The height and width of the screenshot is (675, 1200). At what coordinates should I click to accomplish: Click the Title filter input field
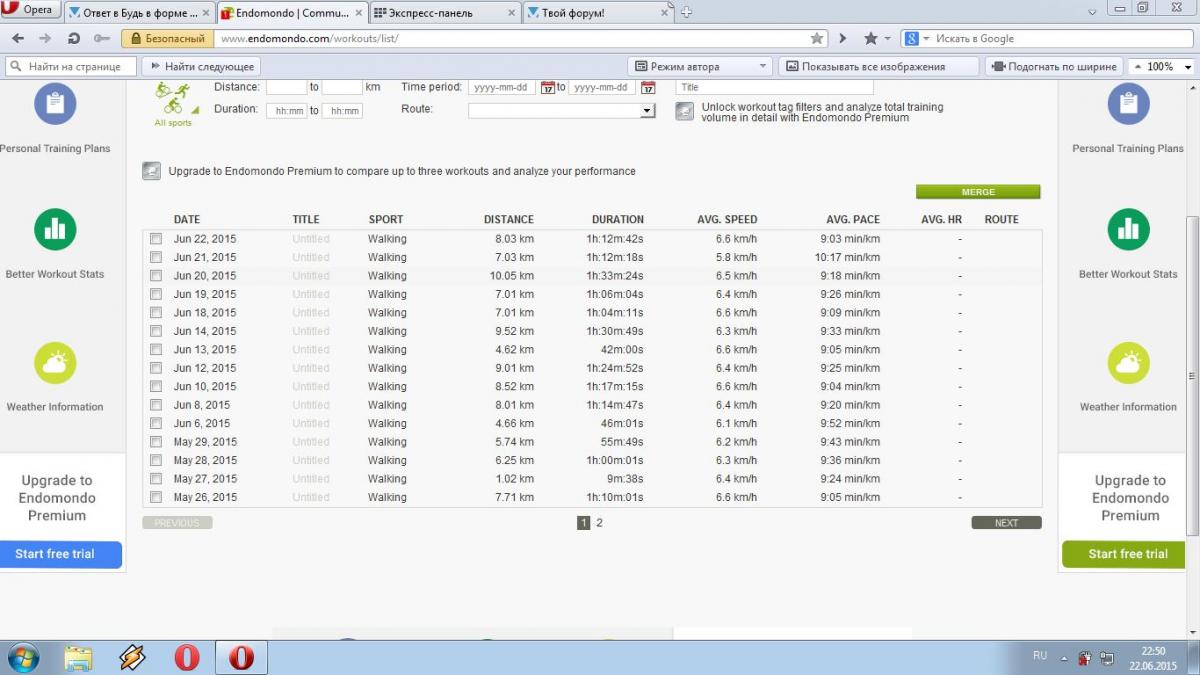click(x=774, y=87)
